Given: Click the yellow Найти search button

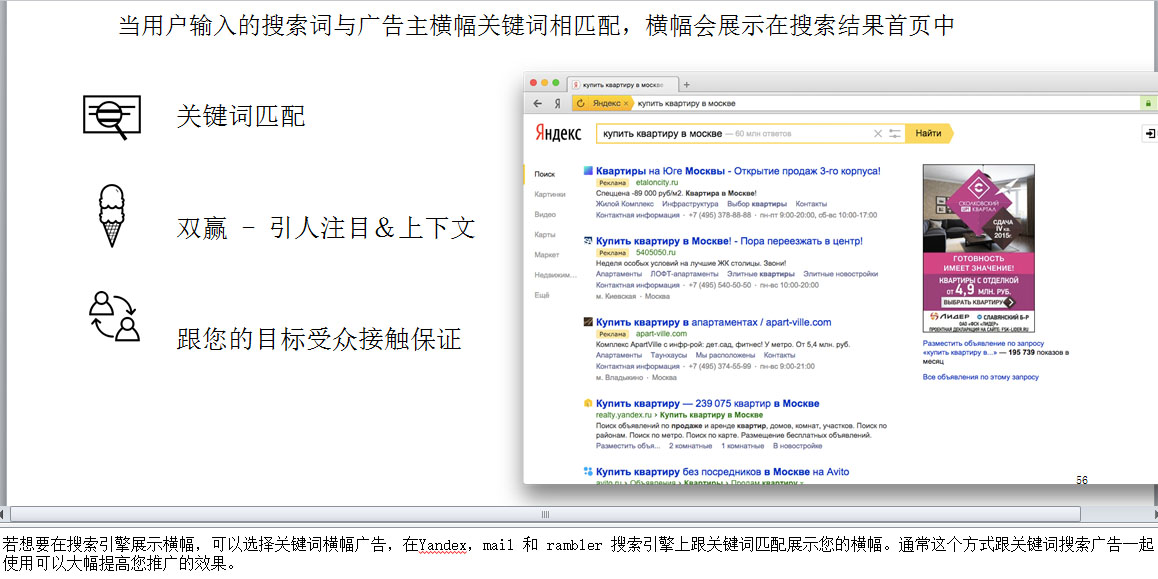Looking at the screenshot, I should (929, 134).
